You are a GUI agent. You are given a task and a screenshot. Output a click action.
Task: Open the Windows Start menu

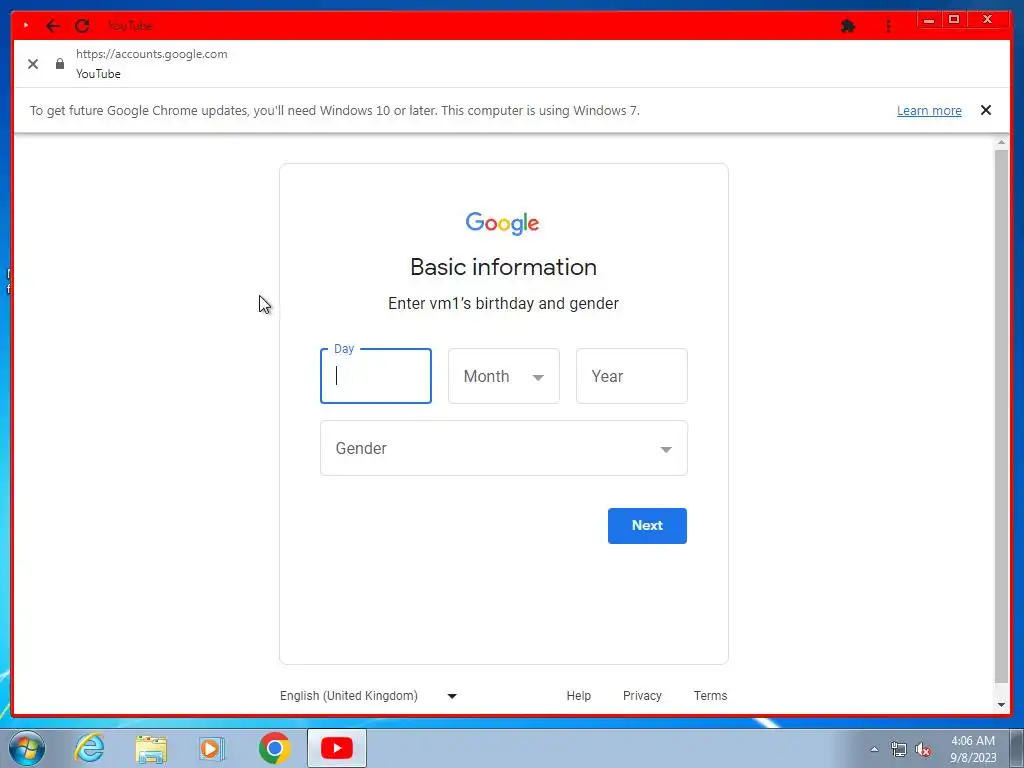pos(27,748)
